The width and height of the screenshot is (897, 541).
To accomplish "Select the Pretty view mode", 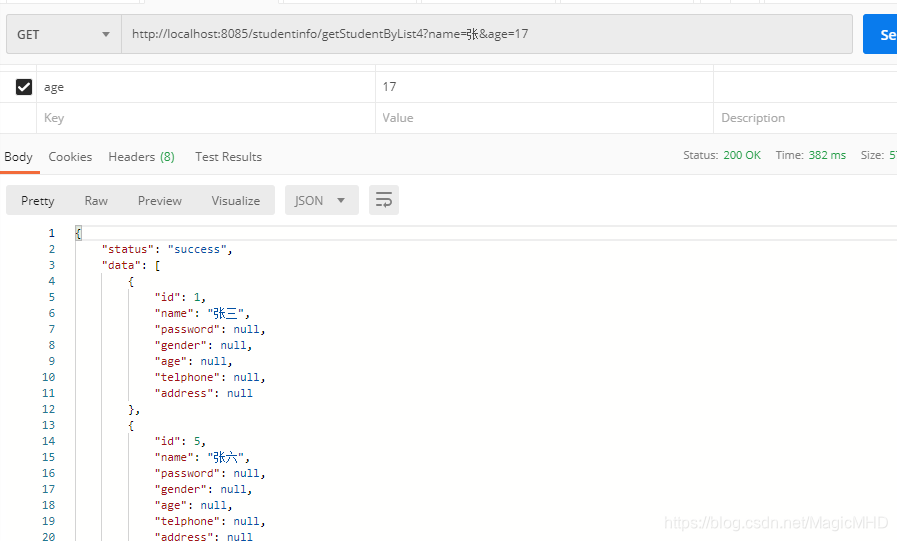I will (x=38, y=201).
